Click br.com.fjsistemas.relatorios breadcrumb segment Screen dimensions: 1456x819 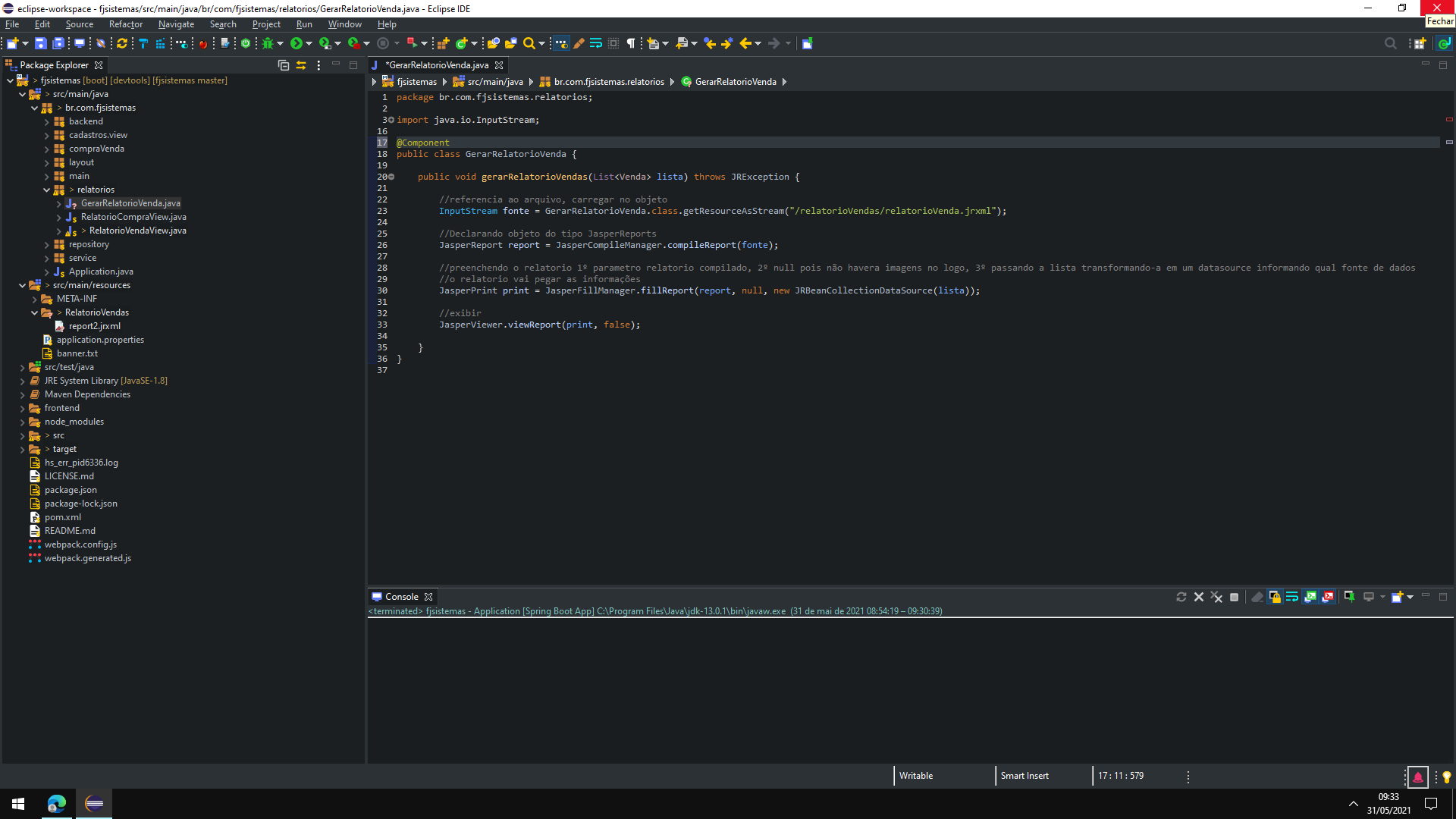609,82
